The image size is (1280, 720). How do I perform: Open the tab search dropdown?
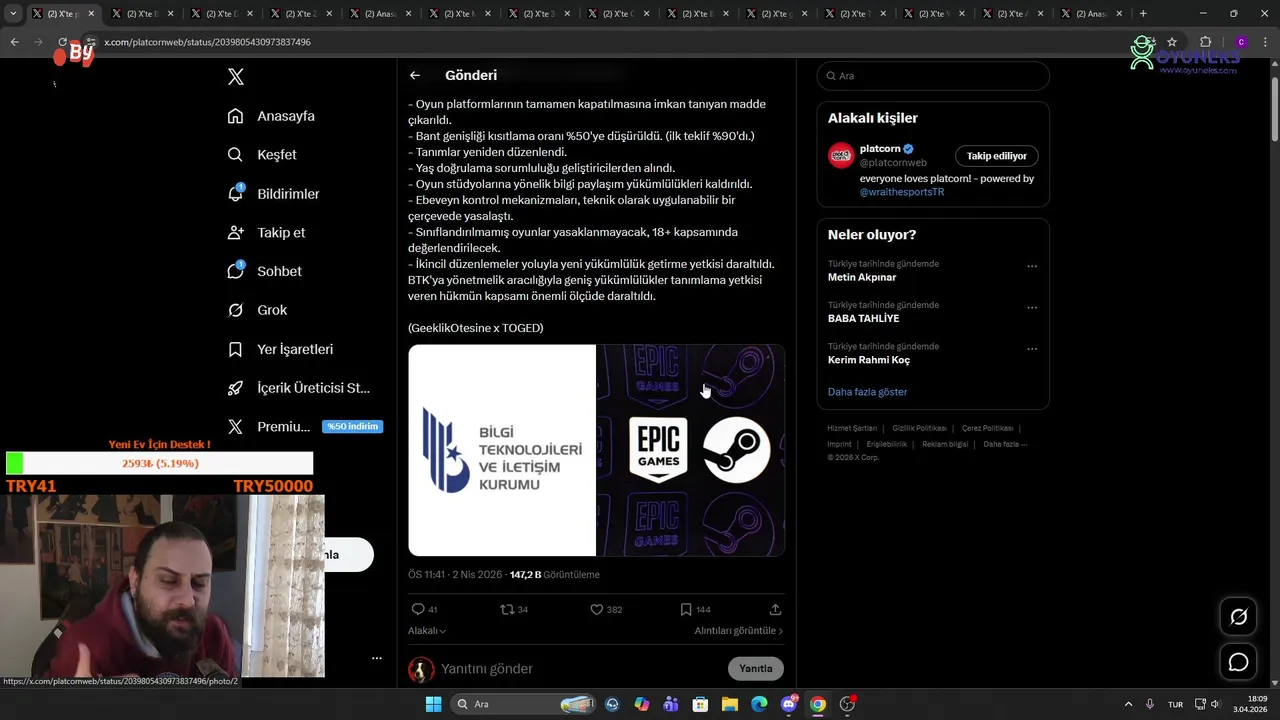(14, 14)
